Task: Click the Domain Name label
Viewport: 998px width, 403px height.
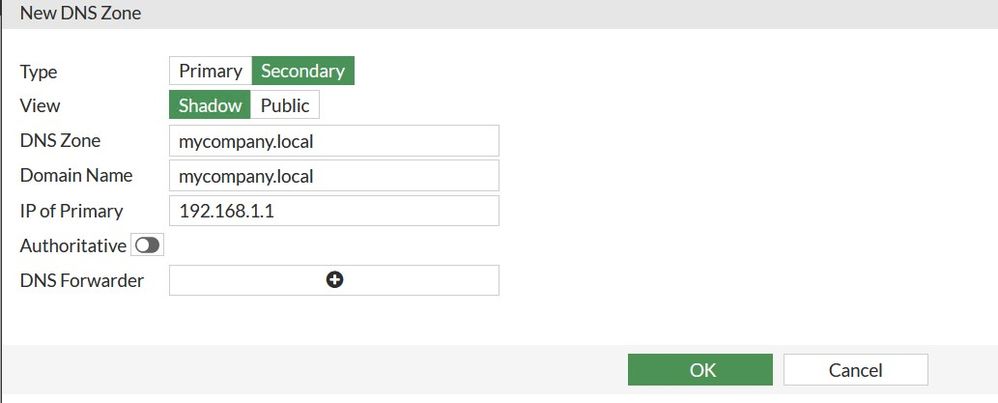Action: click(76, 176)
